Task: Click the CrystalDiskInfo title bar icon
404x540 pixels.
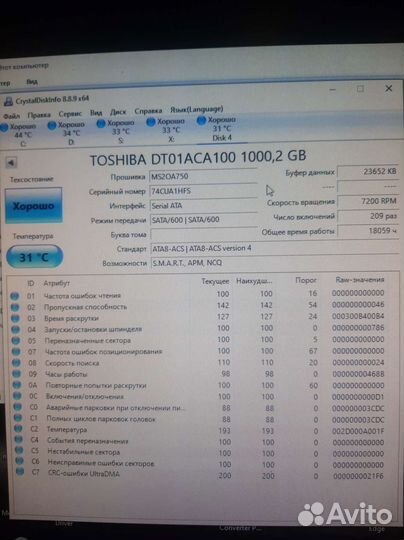Action: tap(8, 101)
